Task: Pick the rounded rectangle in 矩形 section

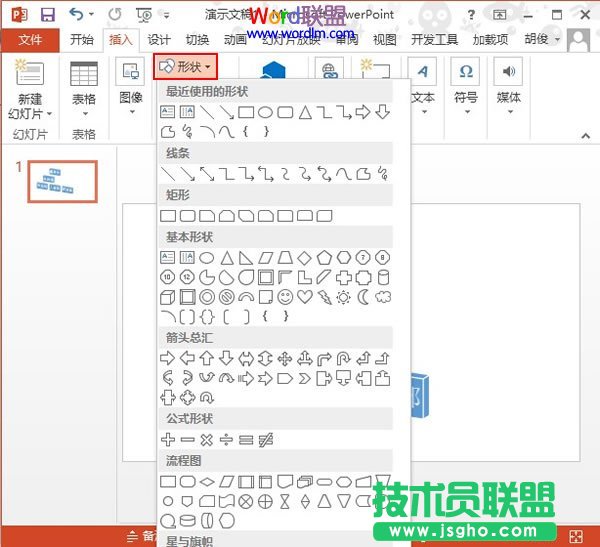Action: 188,216
